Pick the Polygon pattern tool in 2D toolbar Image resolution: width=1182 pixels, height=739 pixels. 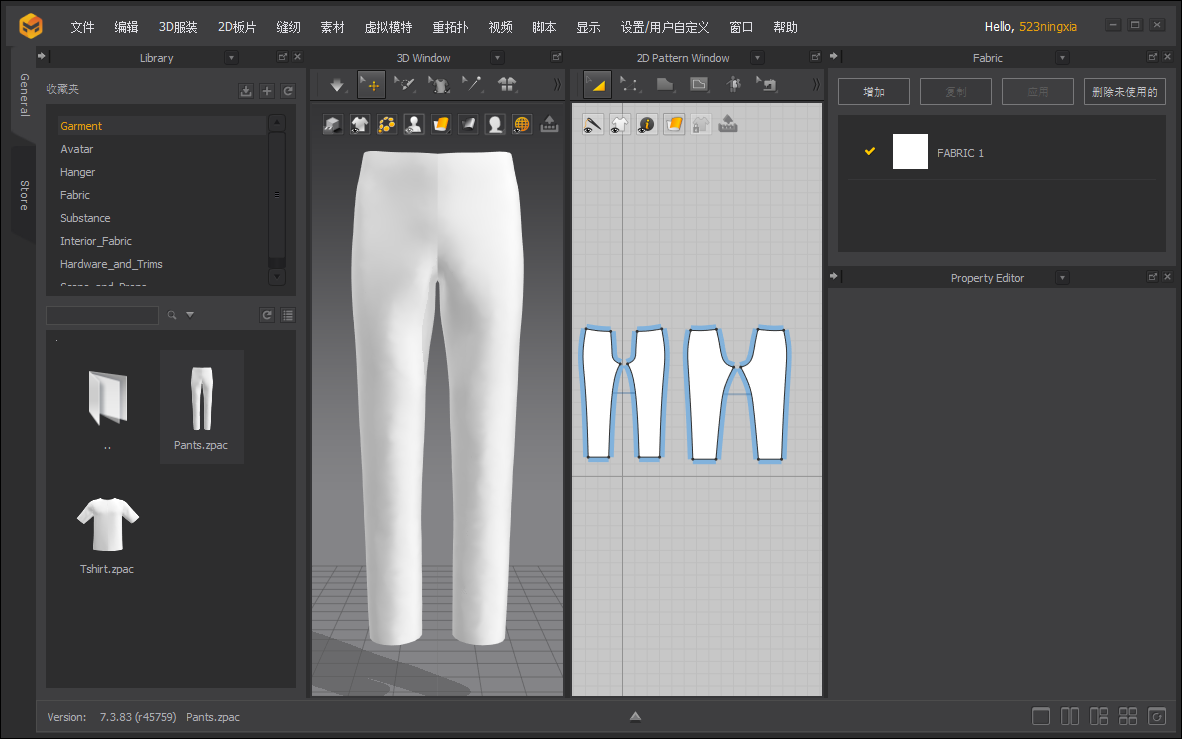point(664,85)
